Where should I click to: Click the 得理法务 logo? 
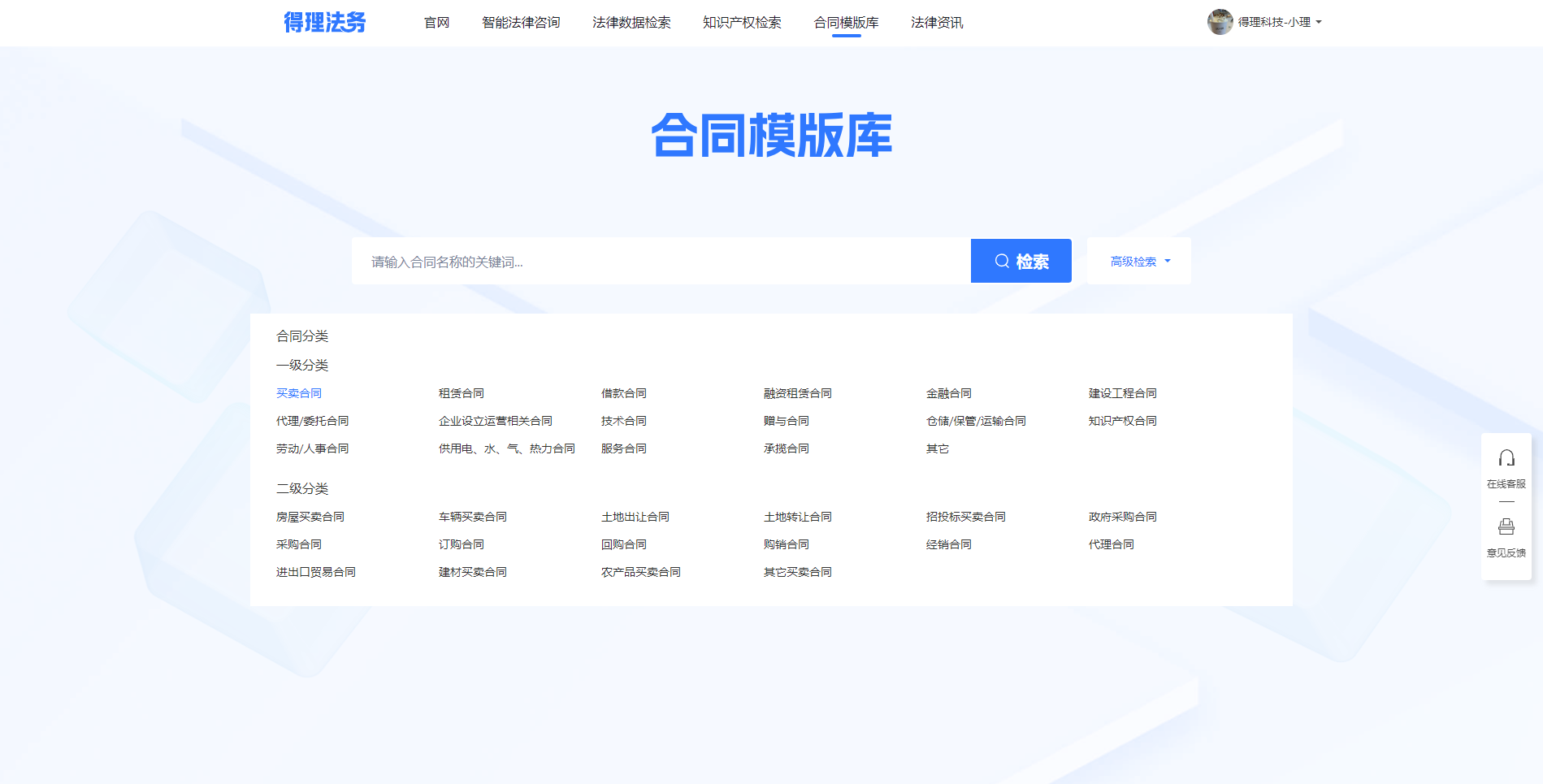[325, 22]
